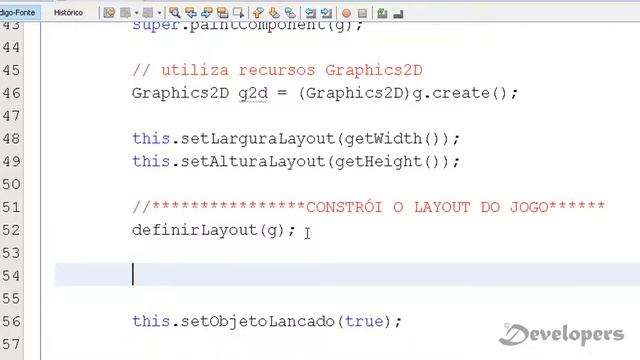Click line number 45 in the gutter

coord(11,71)
